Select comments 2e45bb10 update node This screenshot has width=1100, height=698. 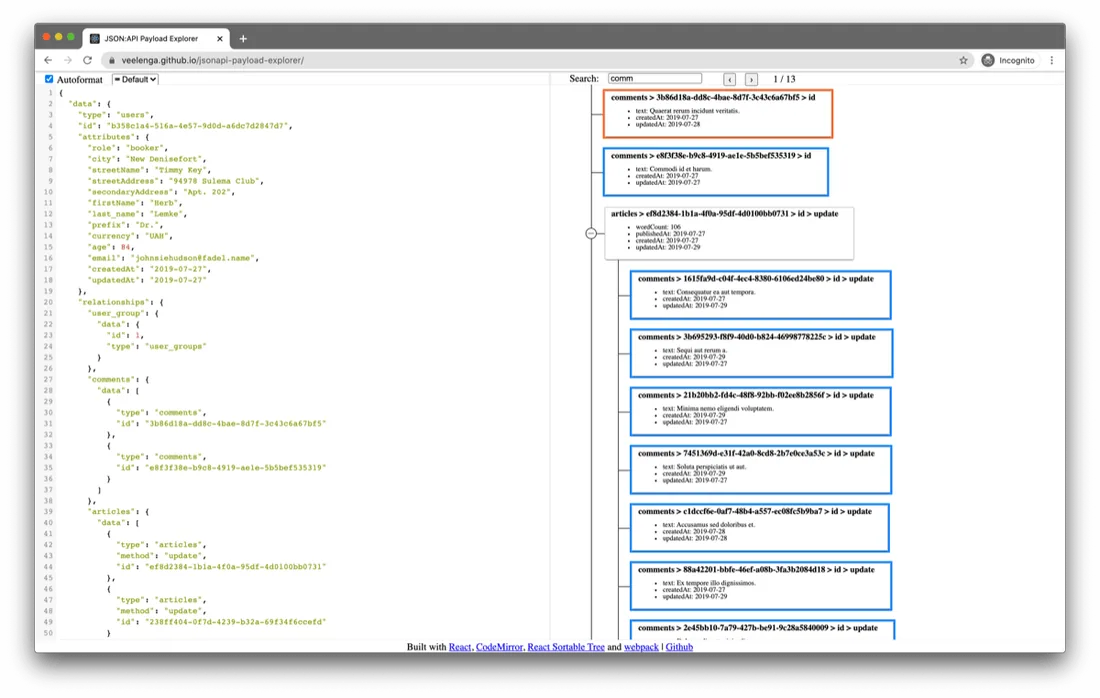pyautogui.click(x=762, y=629)
